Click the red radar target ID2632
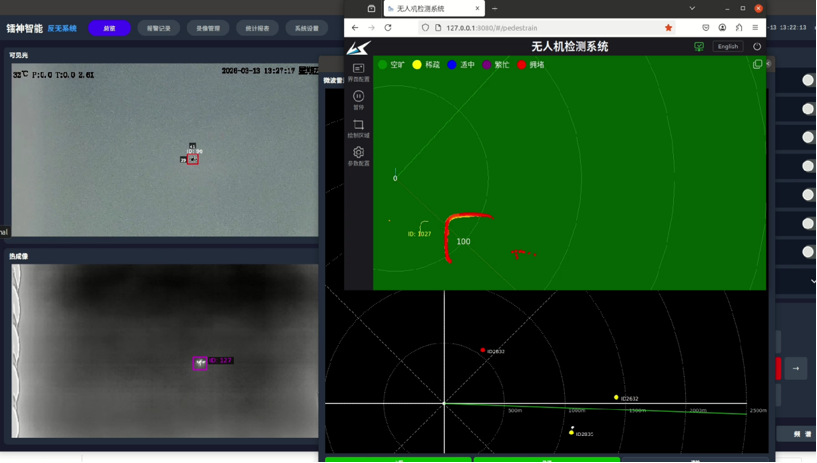The width and height of the screenshot is (817, 463). (x=483, y=350)
